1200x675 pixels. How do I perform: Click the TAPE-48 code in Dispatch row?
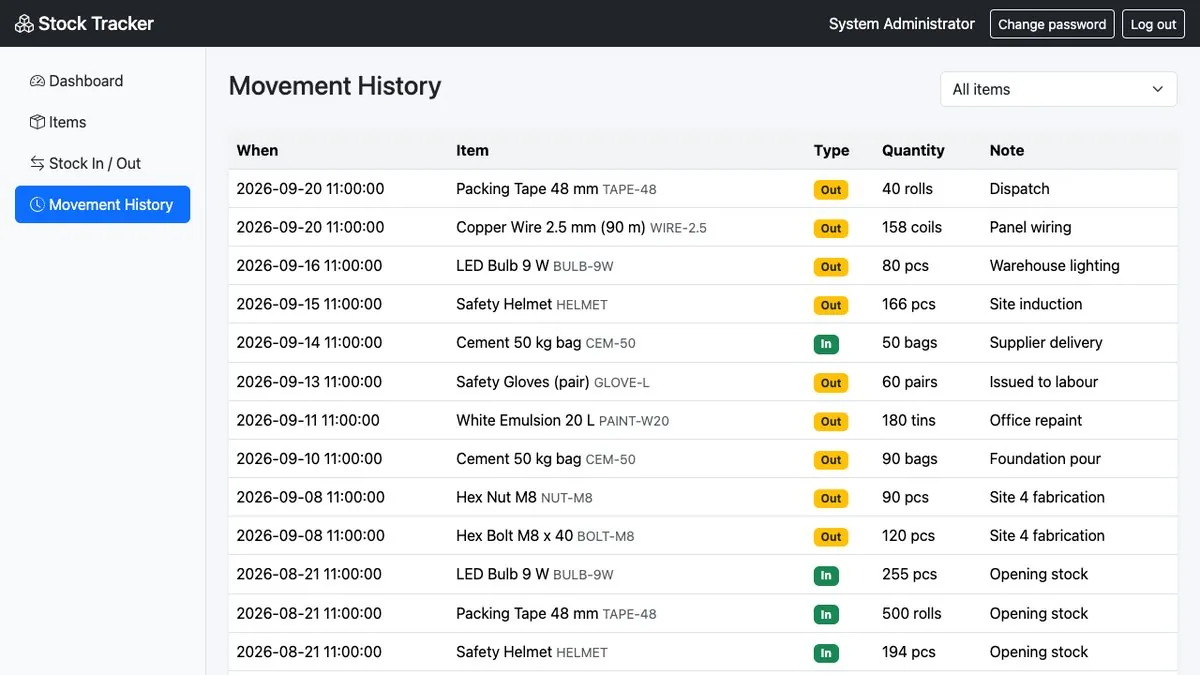coord(629,189)
